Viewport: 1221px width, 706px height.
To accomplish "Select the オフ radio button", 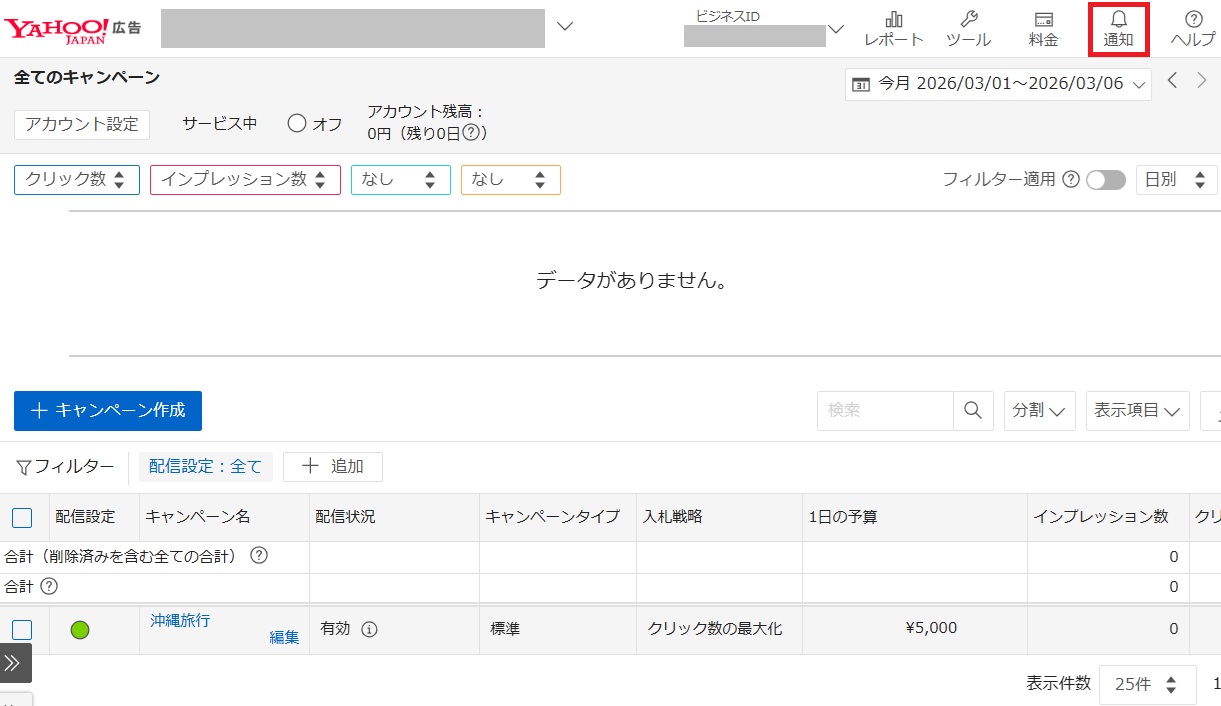I will point(296,124).
